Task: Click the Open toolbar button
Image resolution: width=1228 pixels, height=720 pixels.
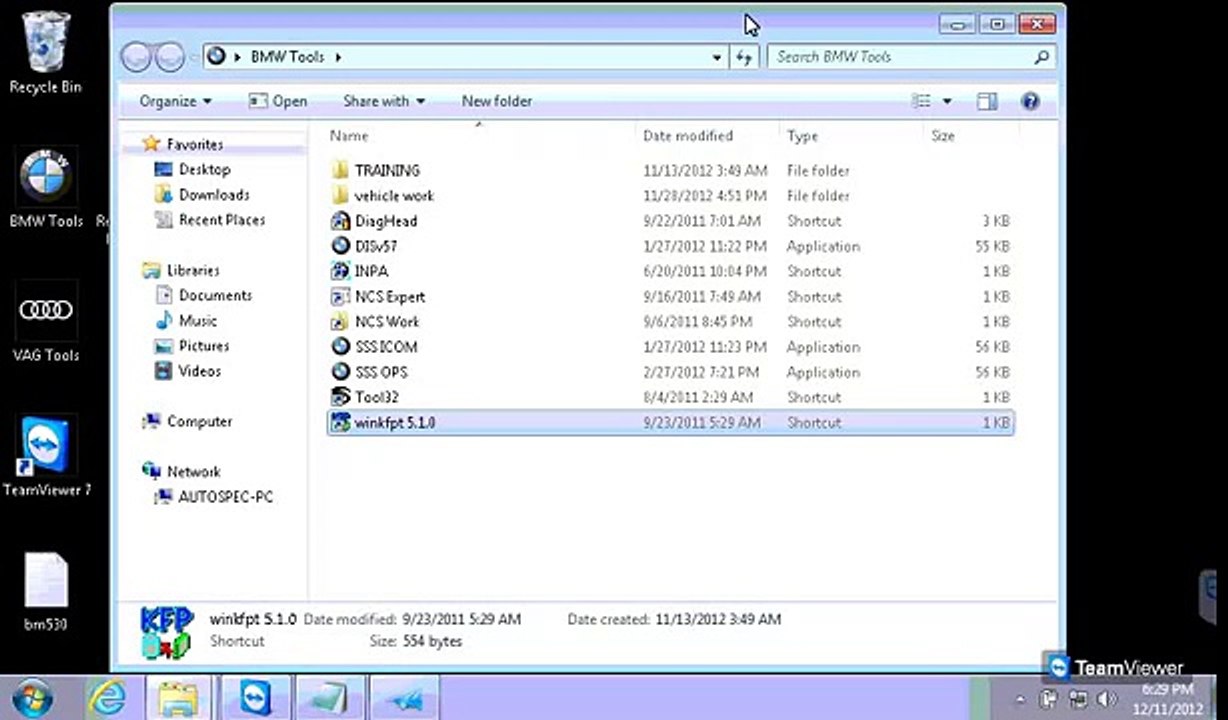Action: [x=278, y=101]
